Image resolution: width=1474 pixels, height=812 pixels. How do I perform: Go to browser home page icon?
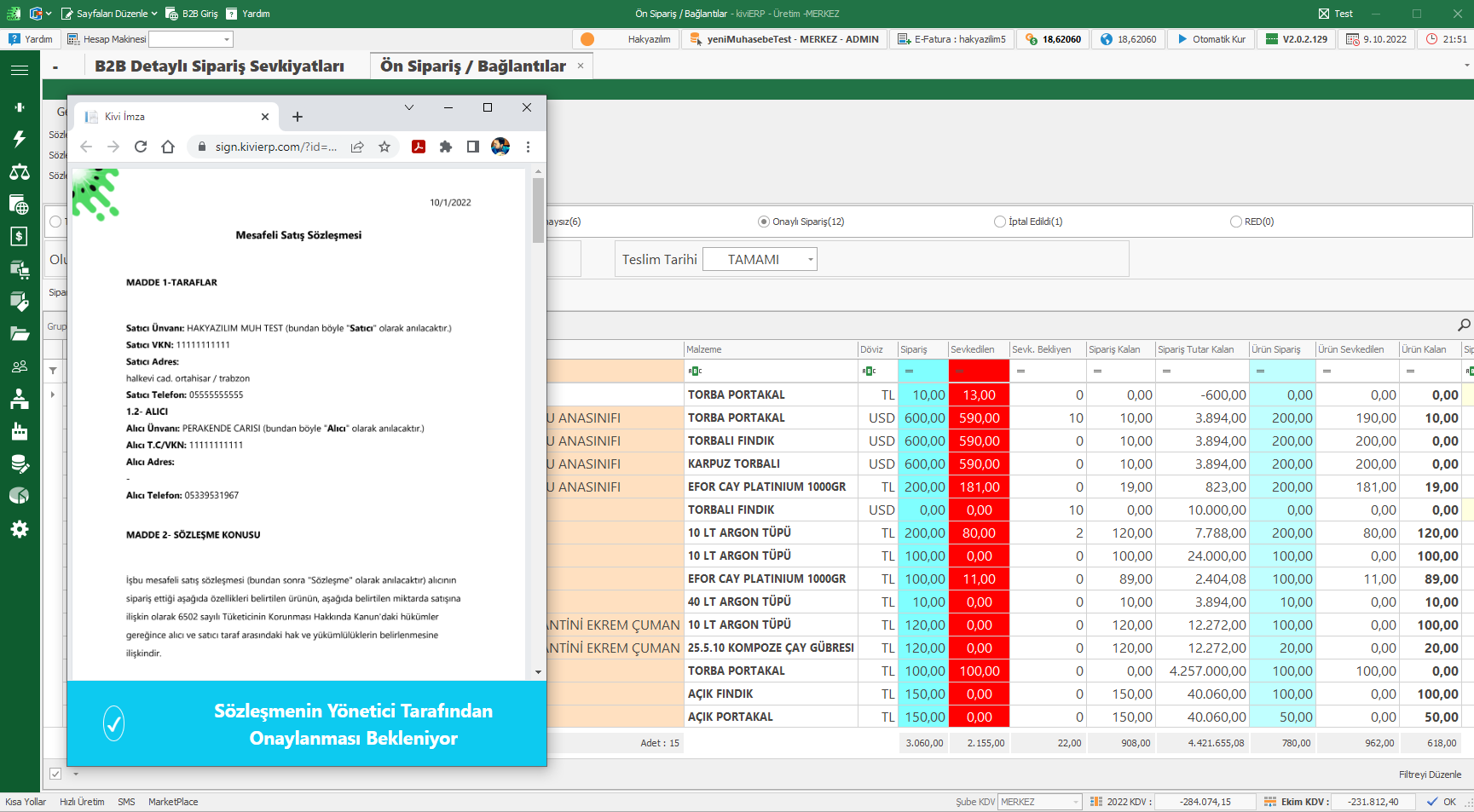pos(168,147)
